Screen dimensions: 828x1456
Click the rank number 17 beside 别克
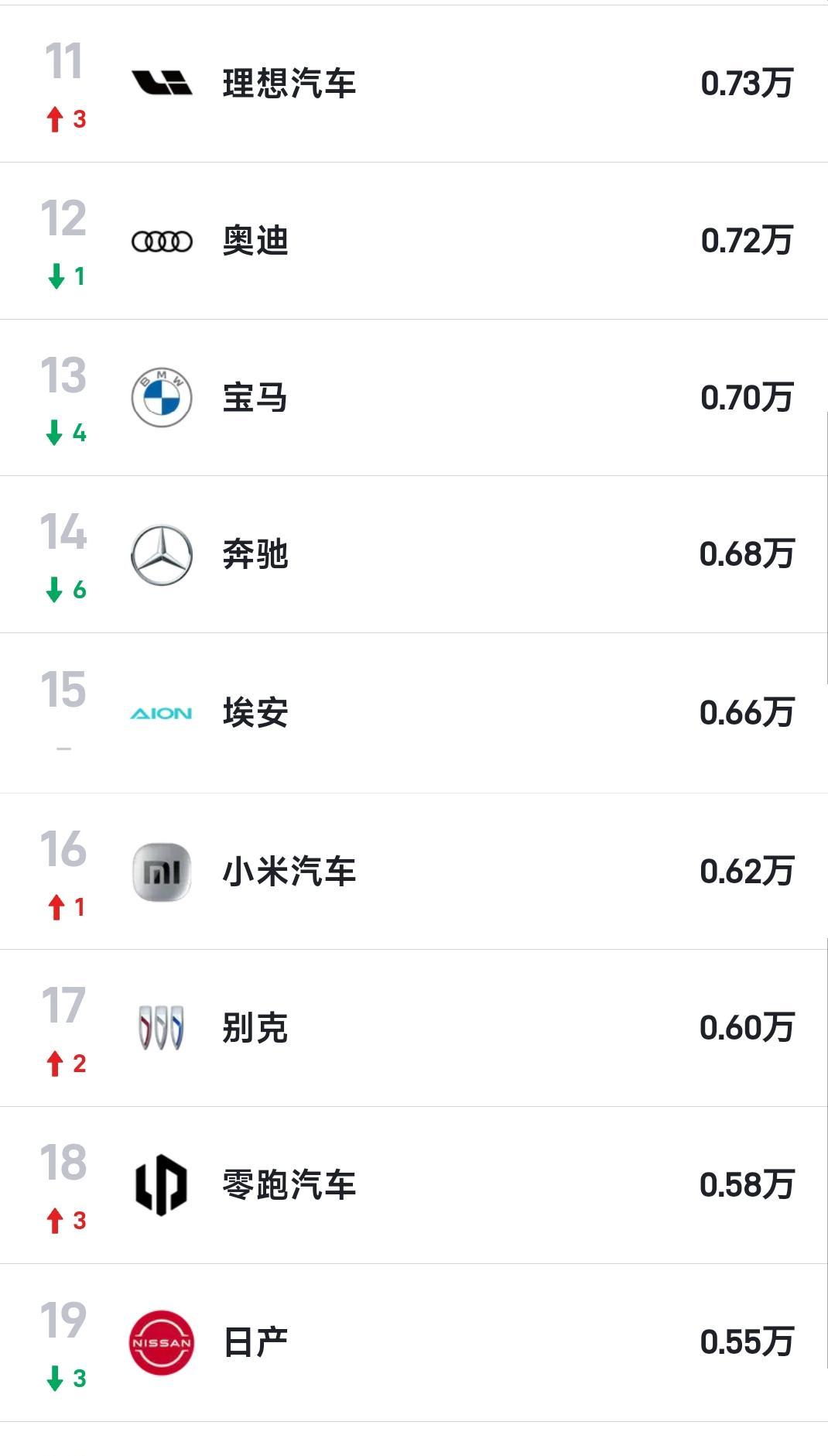tap(63, 1005)
